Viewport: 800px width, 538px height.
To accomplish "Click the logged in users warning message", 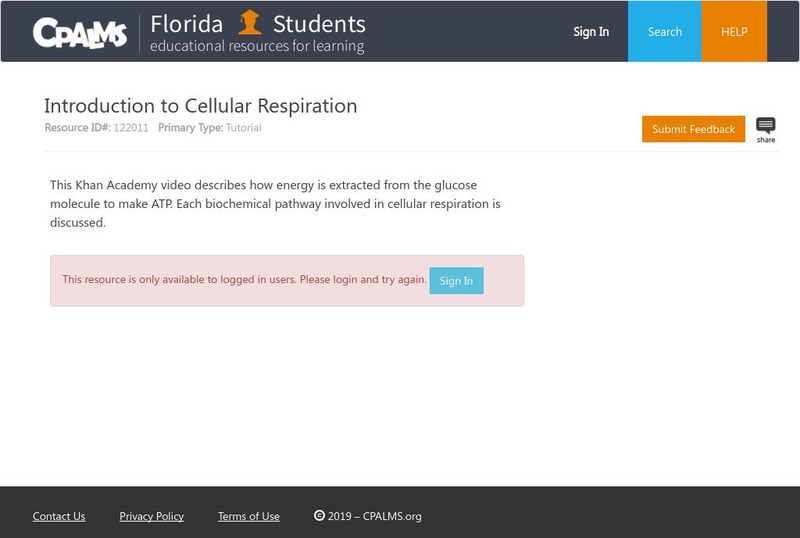I will point(244,280).
